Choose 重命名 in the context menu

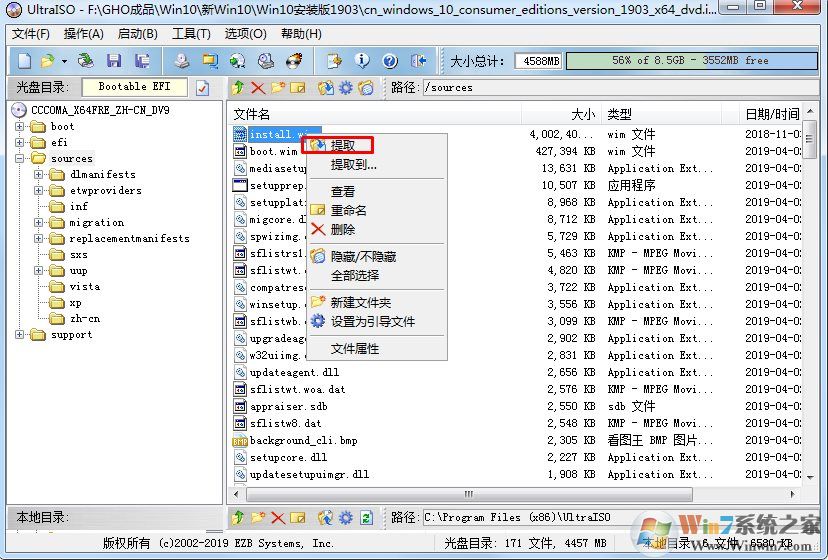(x=377, y=210)
